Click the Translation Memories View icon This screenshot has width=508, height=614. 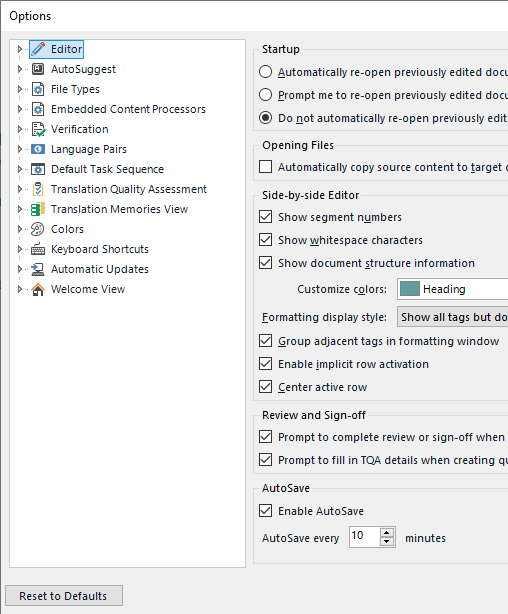[x=38, y=209]
